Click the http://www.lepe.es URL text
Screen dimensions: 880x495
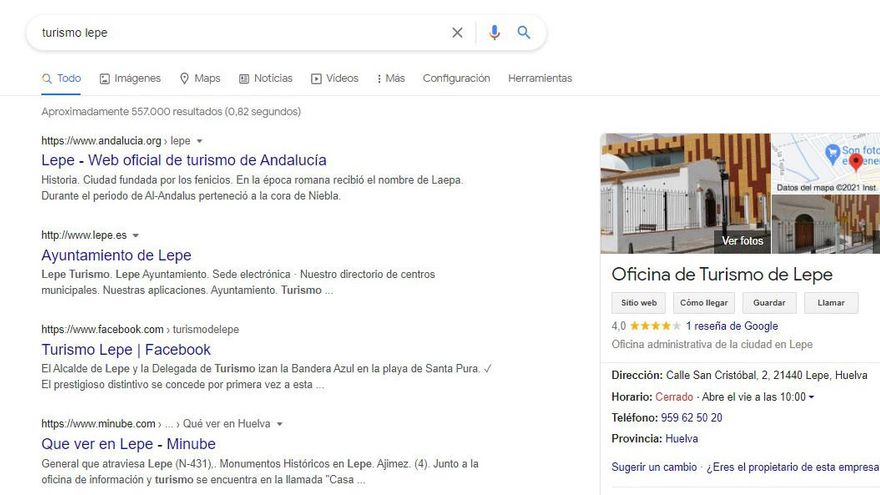(x=84, y=235)
